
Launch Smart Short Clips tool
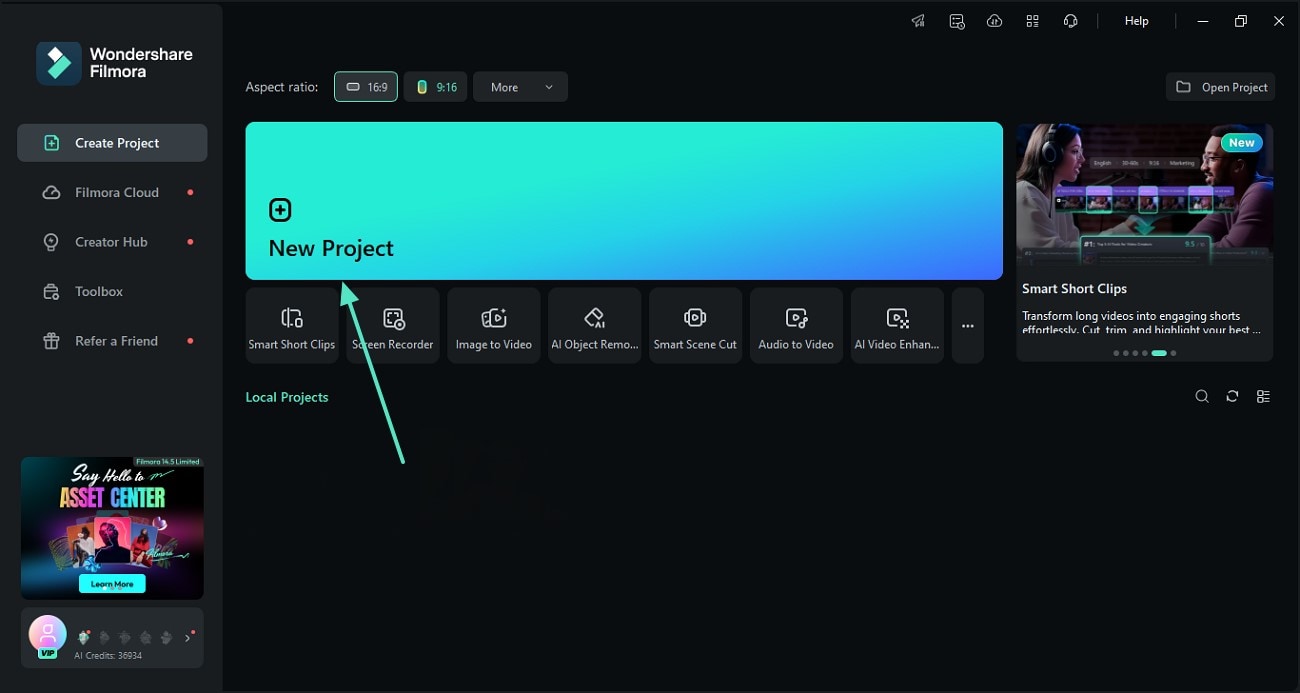pos(292,325)
